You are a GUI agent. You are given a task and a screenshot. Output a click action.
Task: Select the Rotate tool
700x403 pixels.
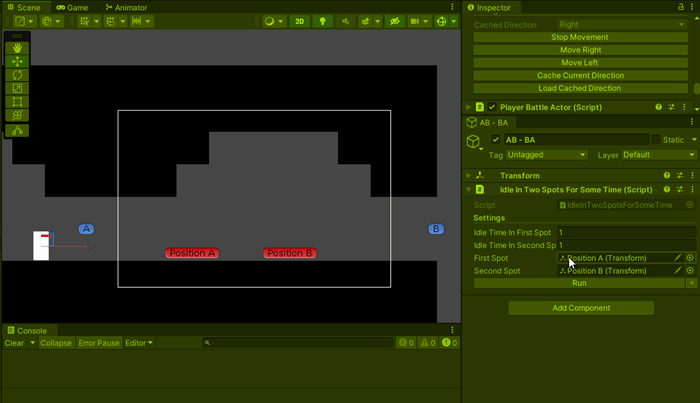(17, 75)
